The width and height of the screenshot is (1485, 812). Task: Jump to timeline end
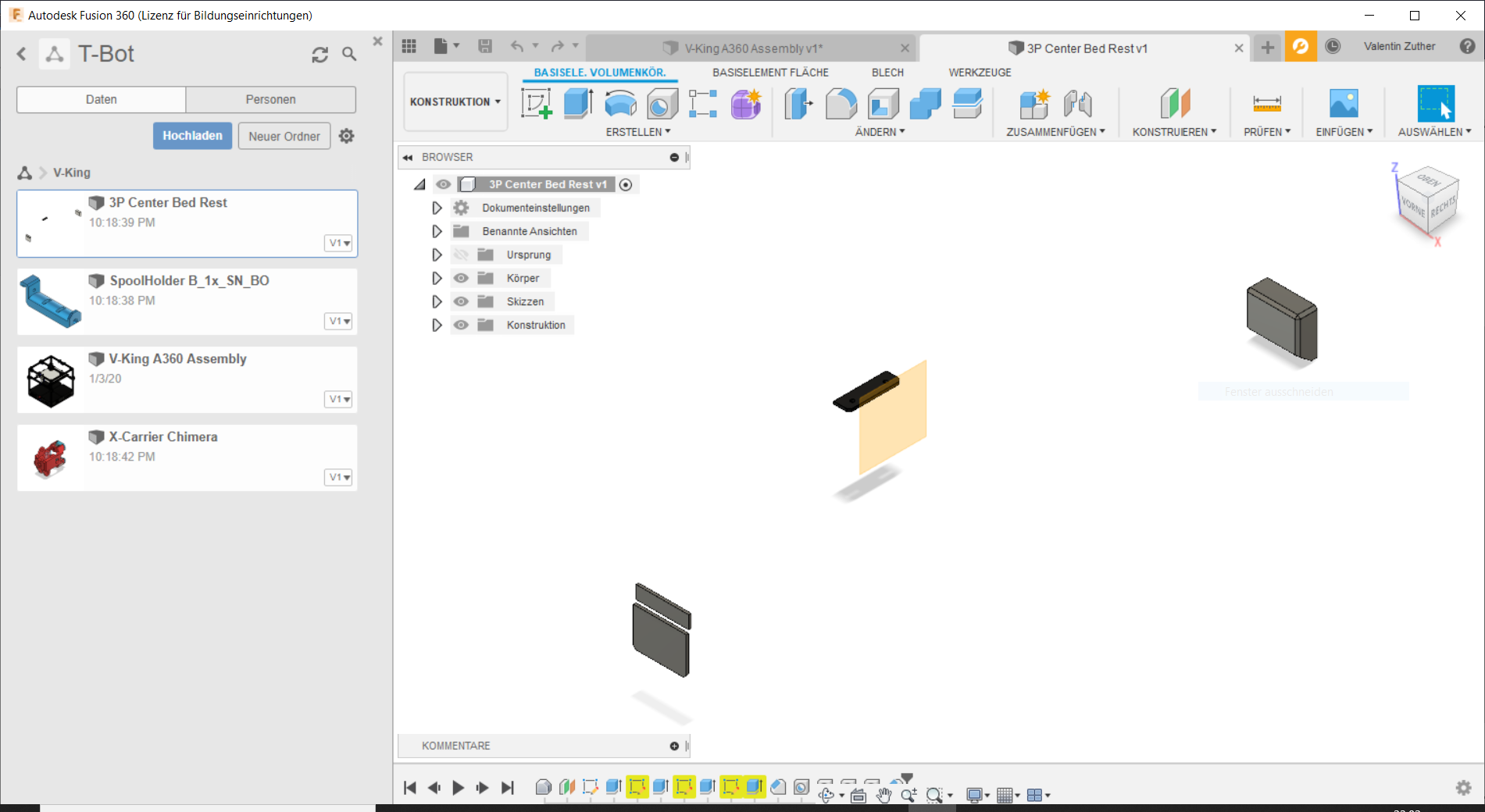click(508, 788)
